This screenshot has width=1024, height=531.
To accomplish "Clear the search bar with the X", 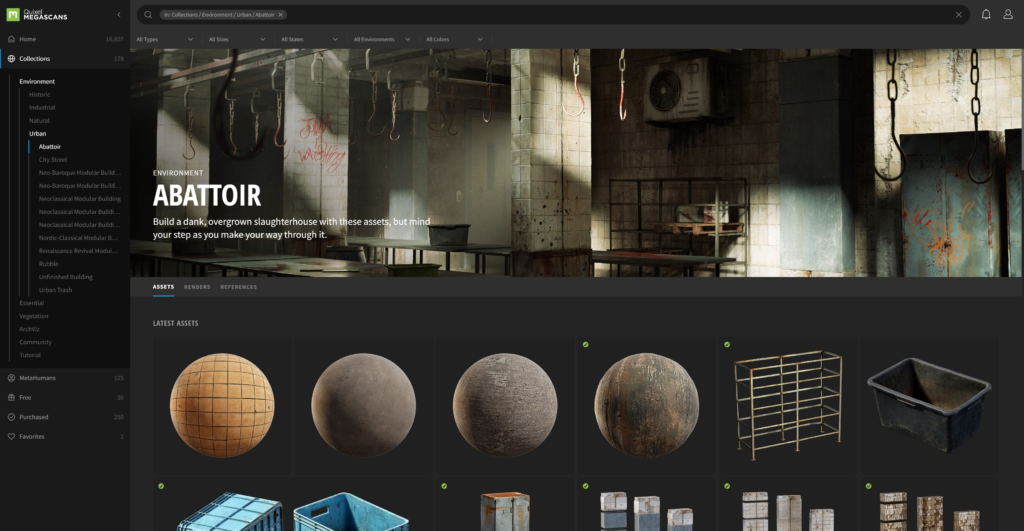I will [959, 14].
